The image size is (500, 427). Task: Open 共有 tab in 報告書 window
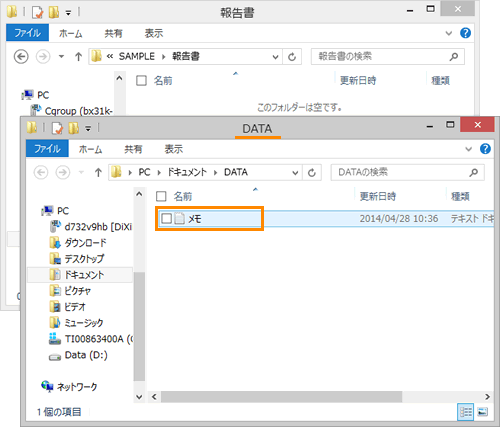[x=113, y=33]
